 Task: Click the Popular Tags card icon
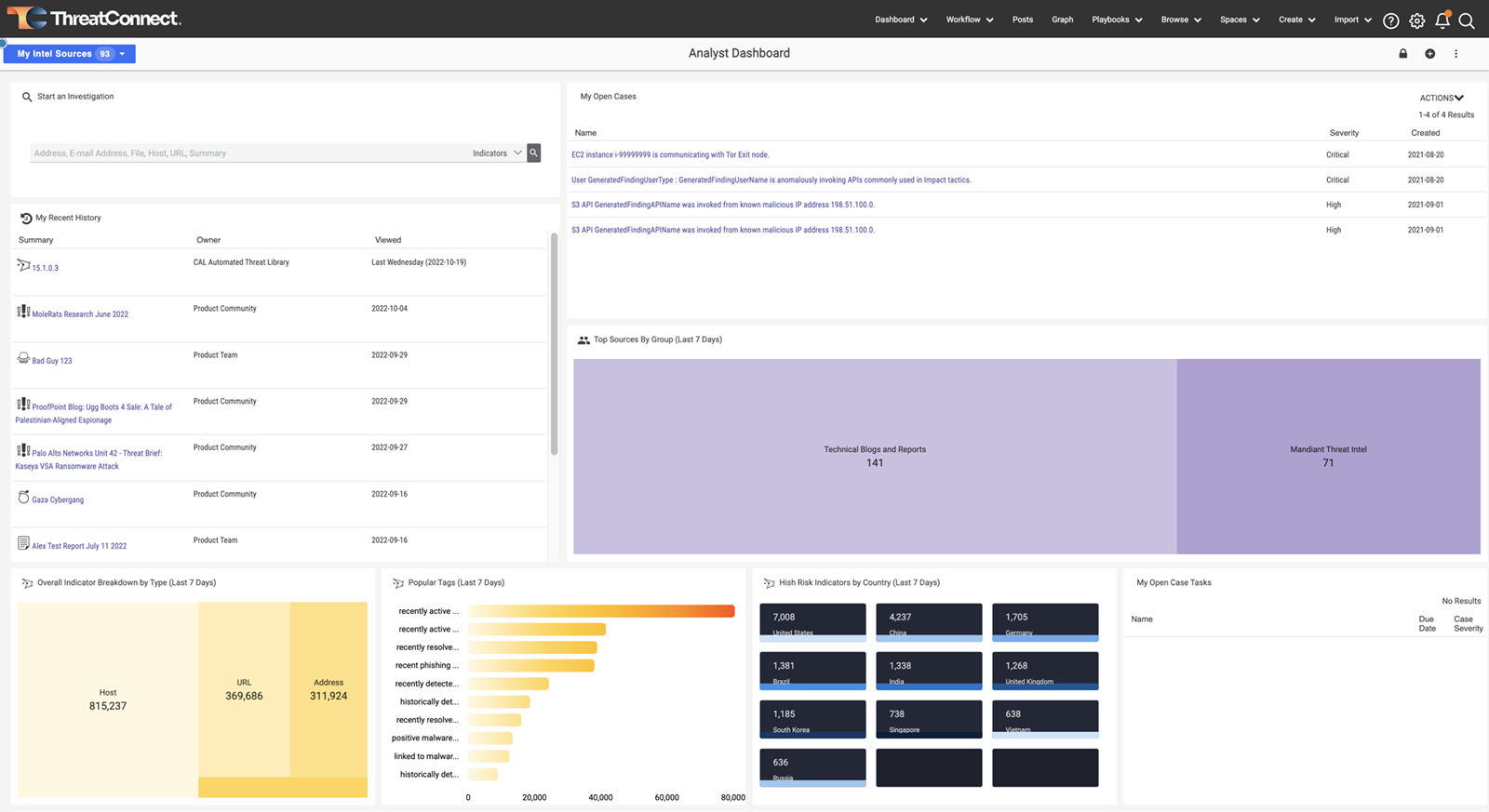(398, 583)
